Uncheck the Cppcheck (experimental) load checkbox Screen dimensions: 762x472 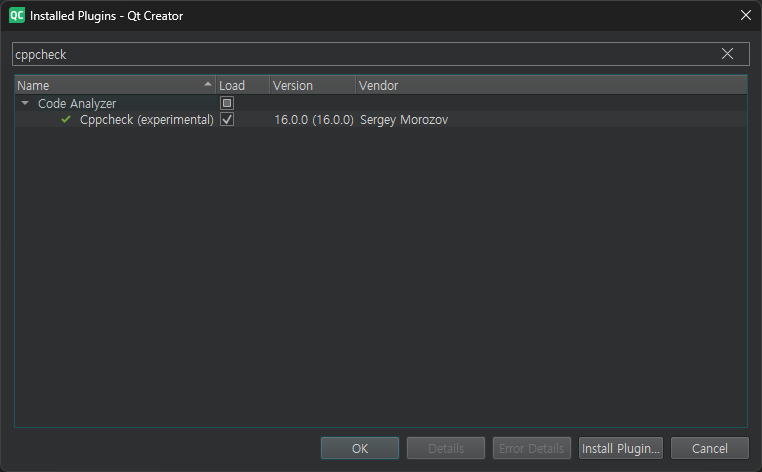click(227, 120)
